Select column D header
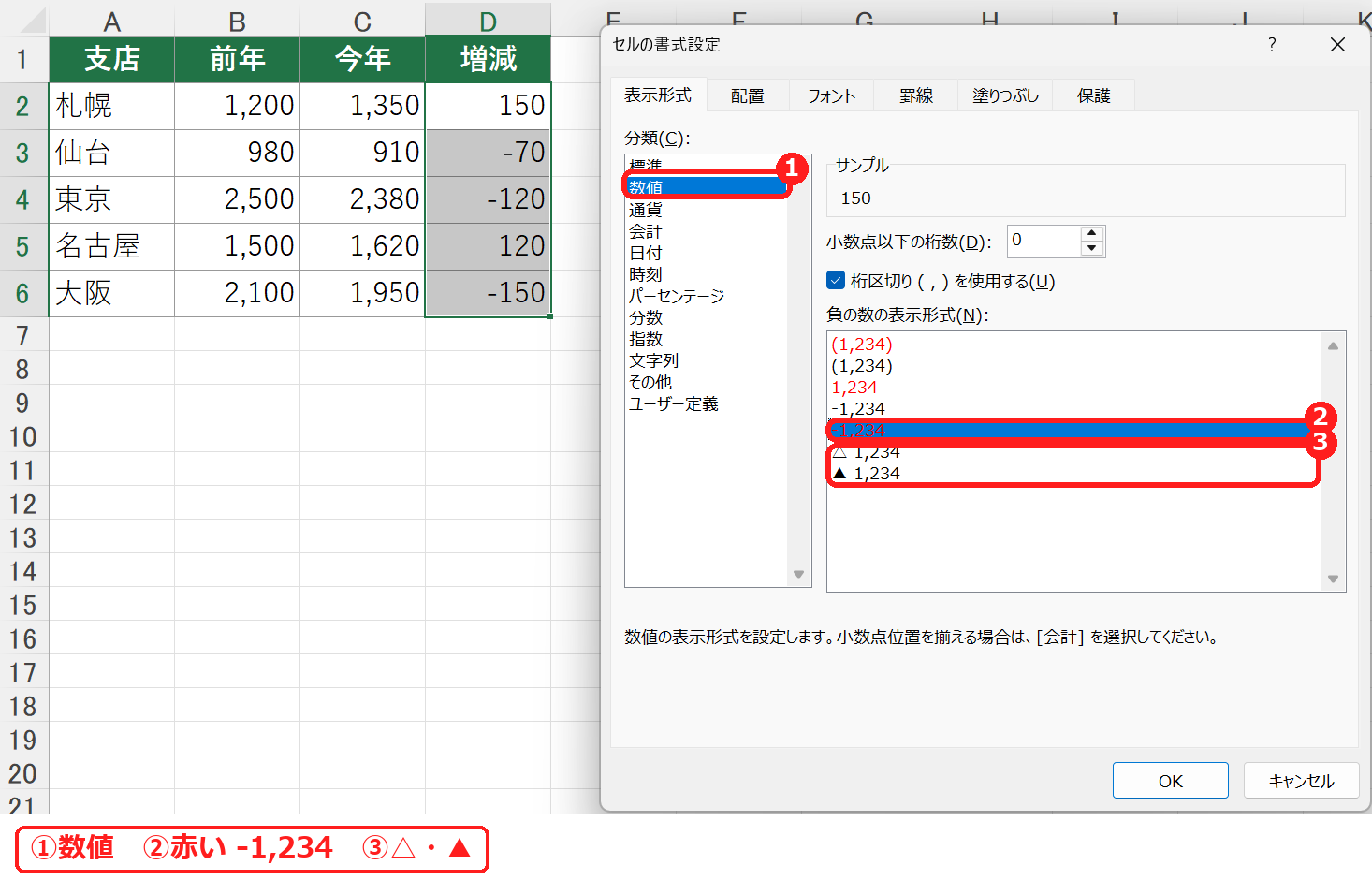 (488, 22)
